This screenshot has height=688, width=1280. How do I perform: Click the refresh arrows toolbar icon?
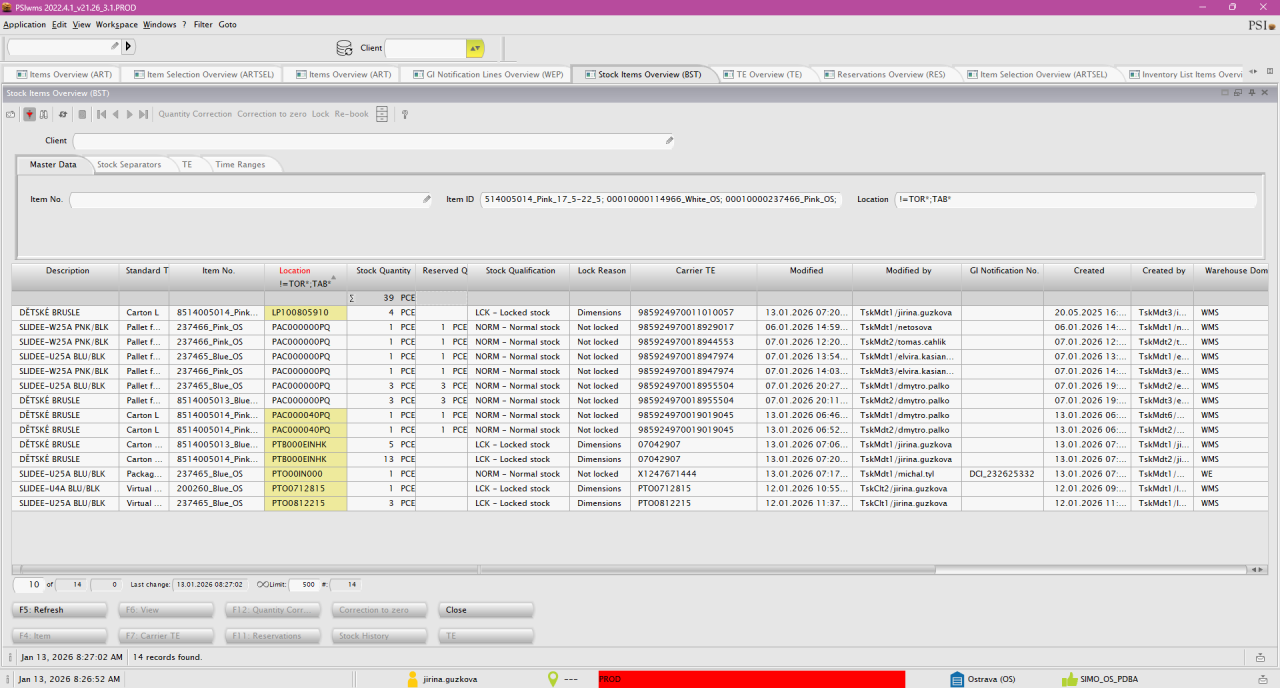pos(63,114)
